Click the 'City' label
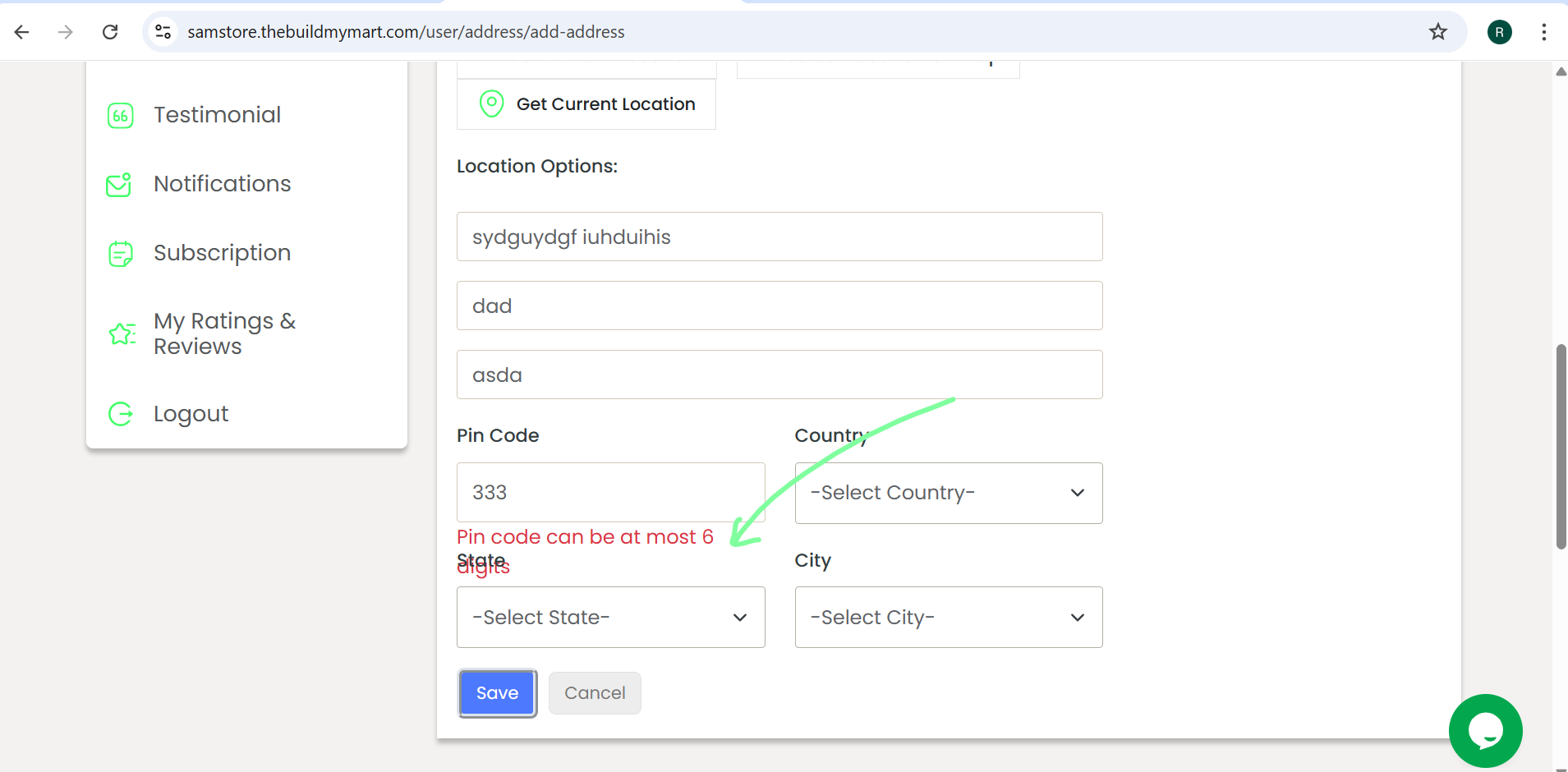The width and height of the screenshot is (1568, 772). 813,560
